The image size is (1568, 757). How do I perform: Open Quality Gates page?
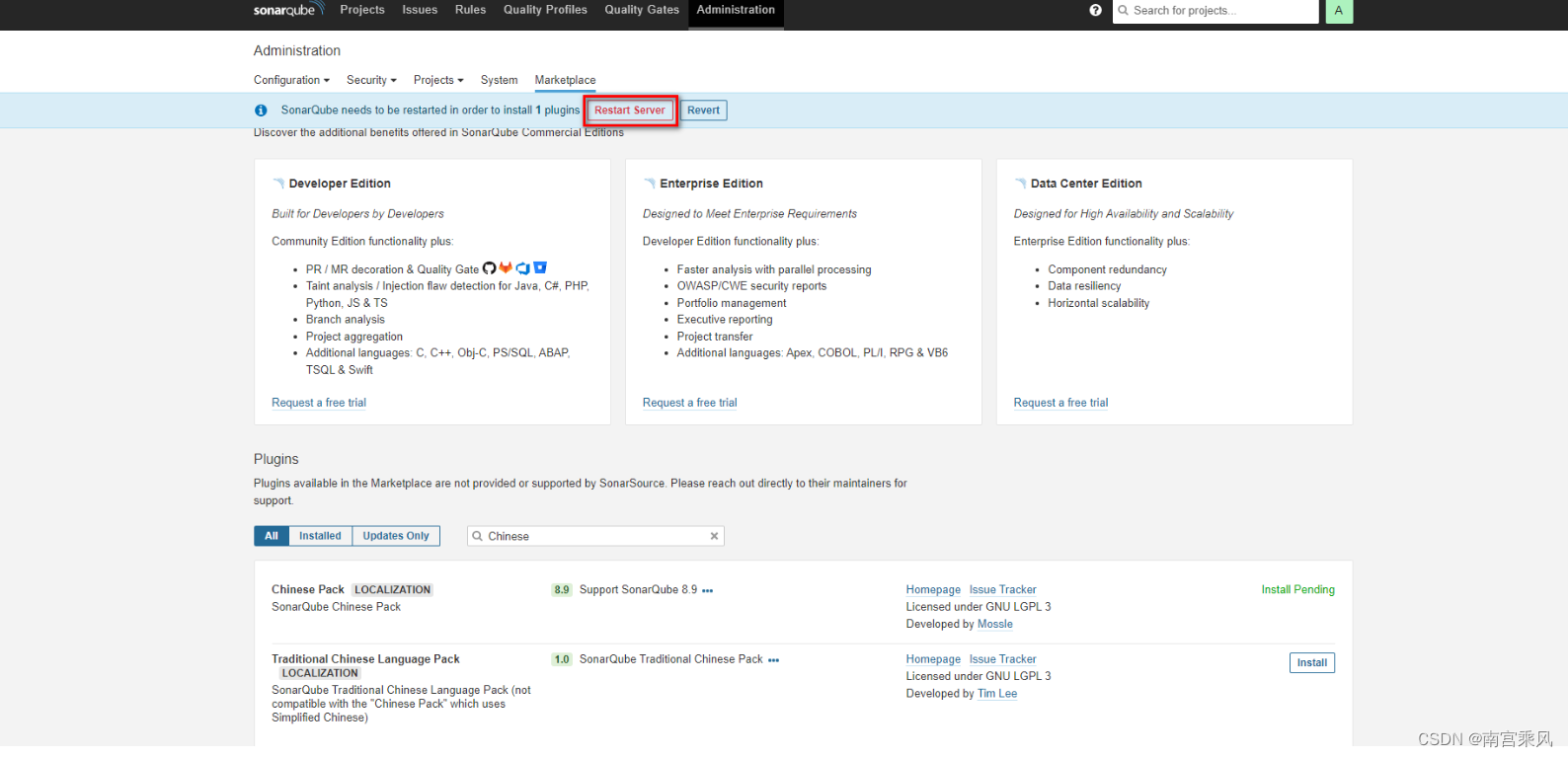(642, 10)
